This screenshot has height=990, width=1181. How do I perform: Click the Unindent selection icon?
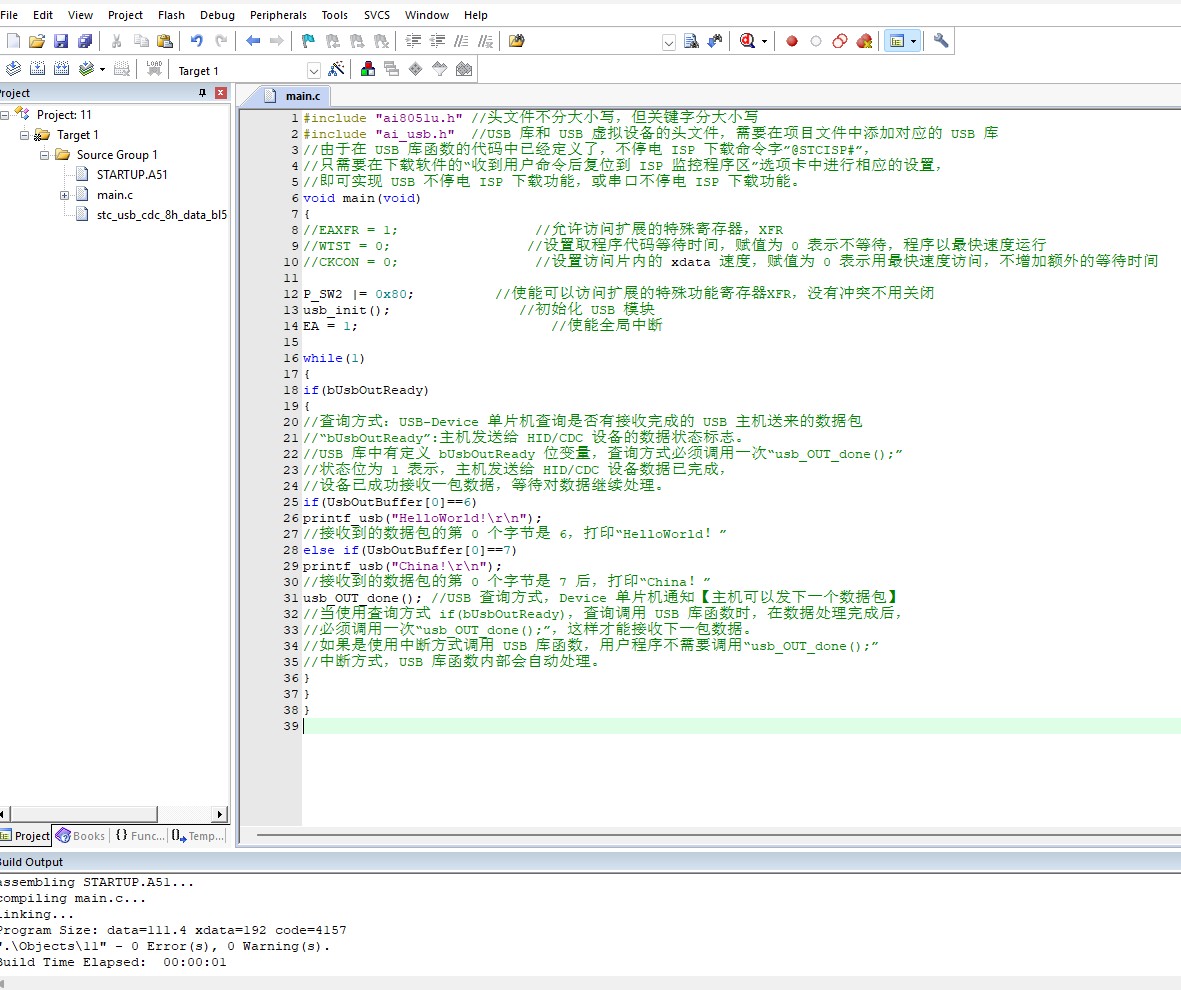(437, 41)
